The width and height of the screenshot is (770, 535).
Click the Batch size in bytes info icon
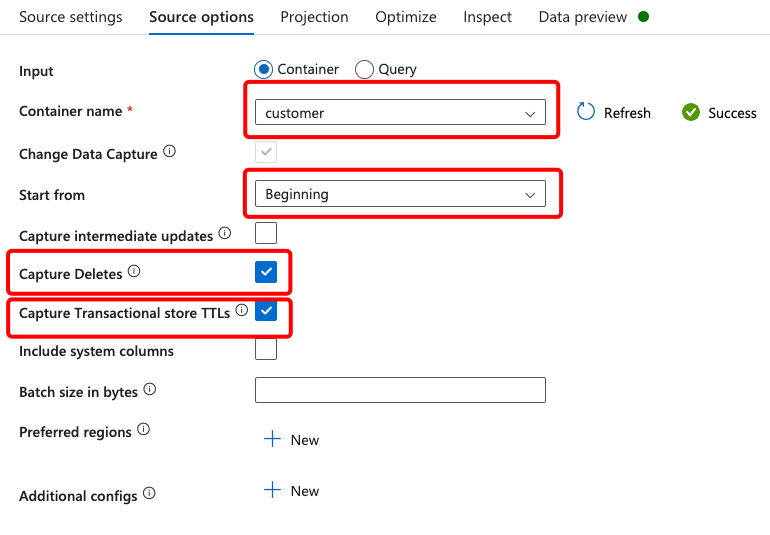150,390
